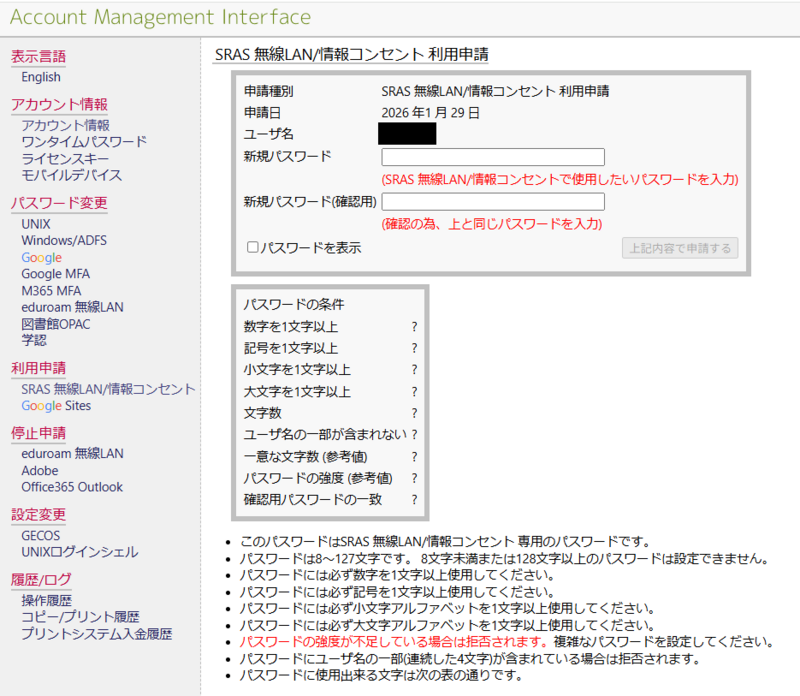Go to ワンタイムパスワード settings

pyautogui.click(x=84, y=142)
